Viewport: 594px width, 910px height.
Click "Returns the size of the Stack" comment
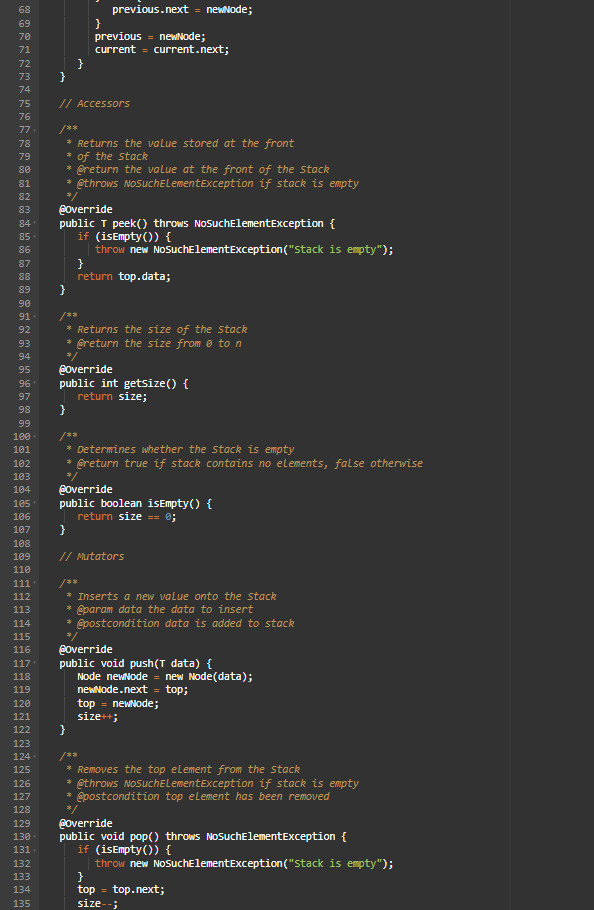coord(162,330)
